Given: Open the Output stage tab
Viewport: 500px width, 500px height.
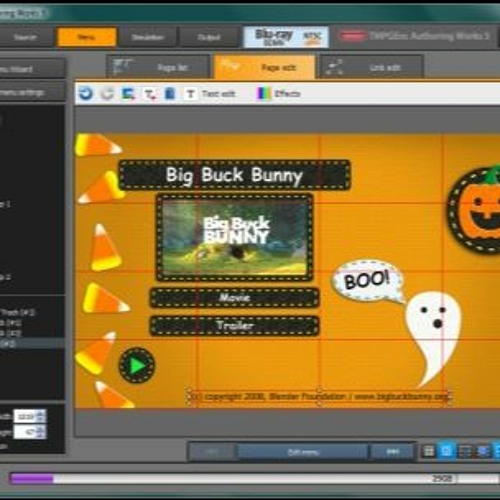Looking at the screenshot, I should [209, 37].
